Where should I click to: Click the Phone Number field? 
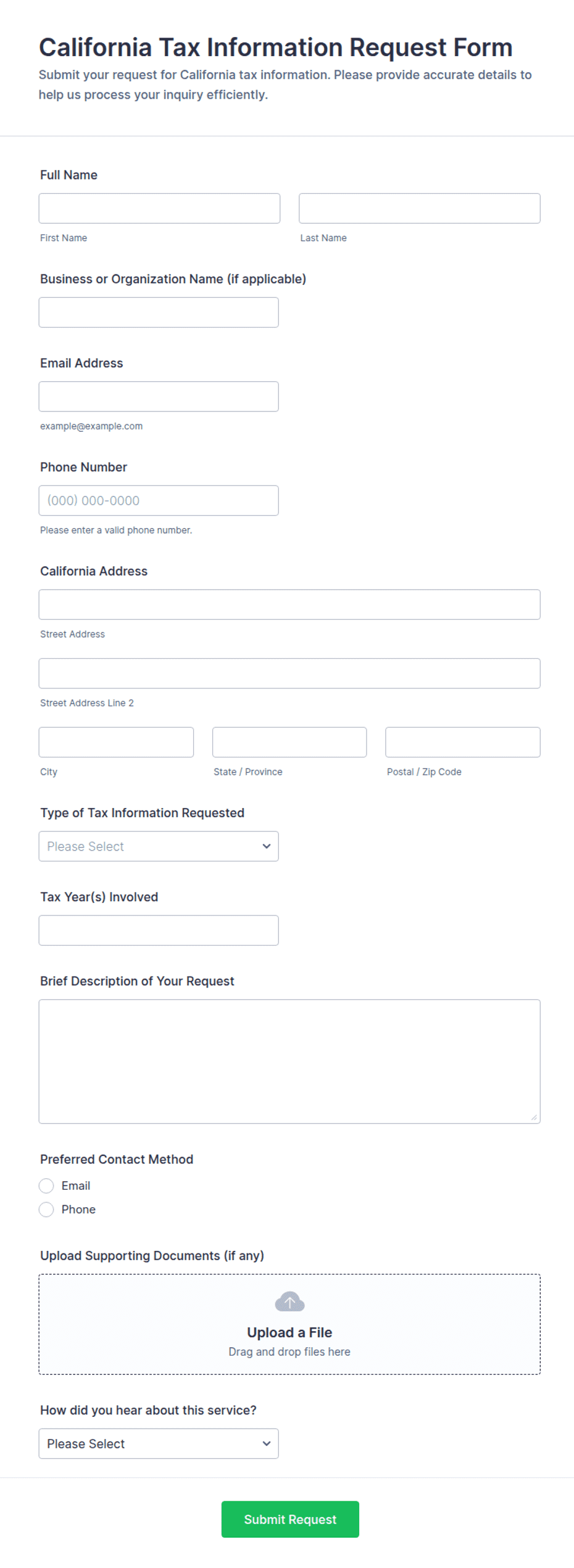click(x=159, y=500)
